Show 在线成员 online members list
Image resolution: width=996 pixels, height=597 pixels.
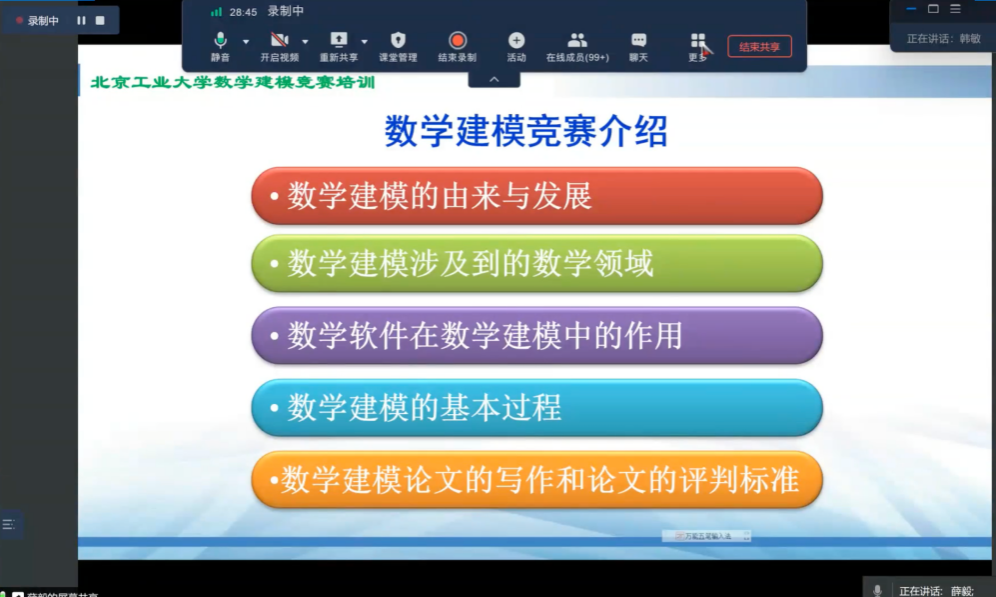point(577,41)
